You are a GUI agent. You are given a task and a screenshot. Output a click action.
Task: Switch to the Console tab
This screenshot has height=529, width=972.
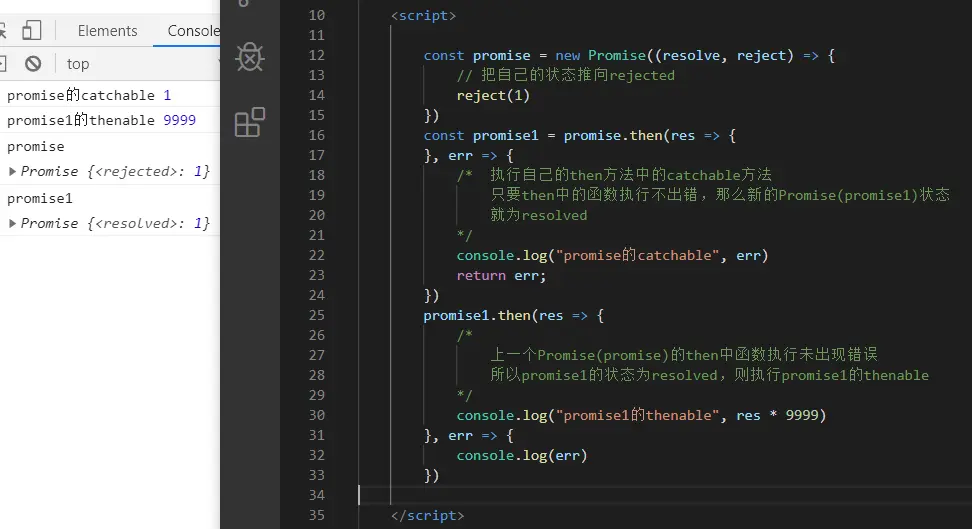coord(193,31)
